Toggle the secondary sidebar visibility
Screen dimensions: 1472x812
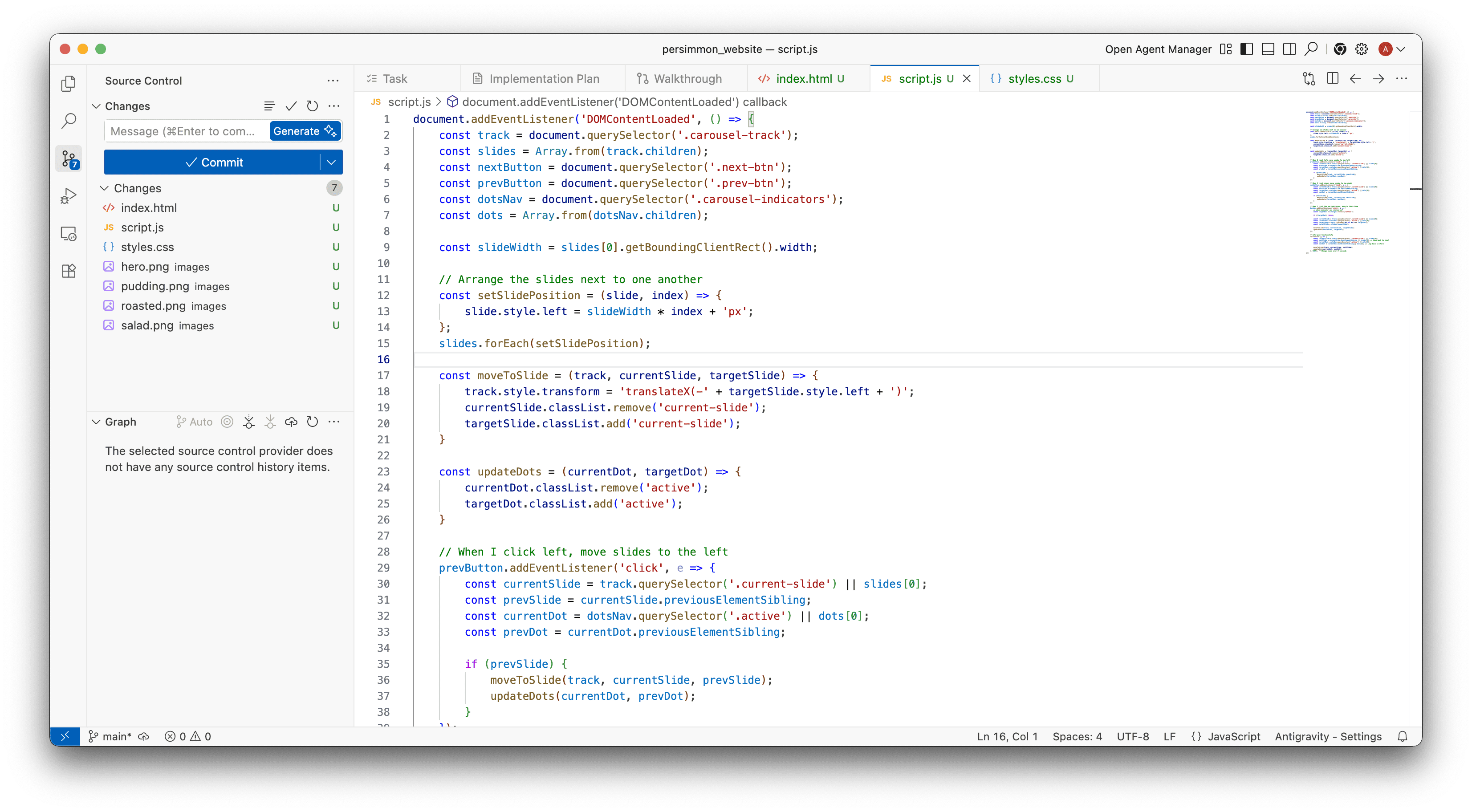(x=1289, y=49)
